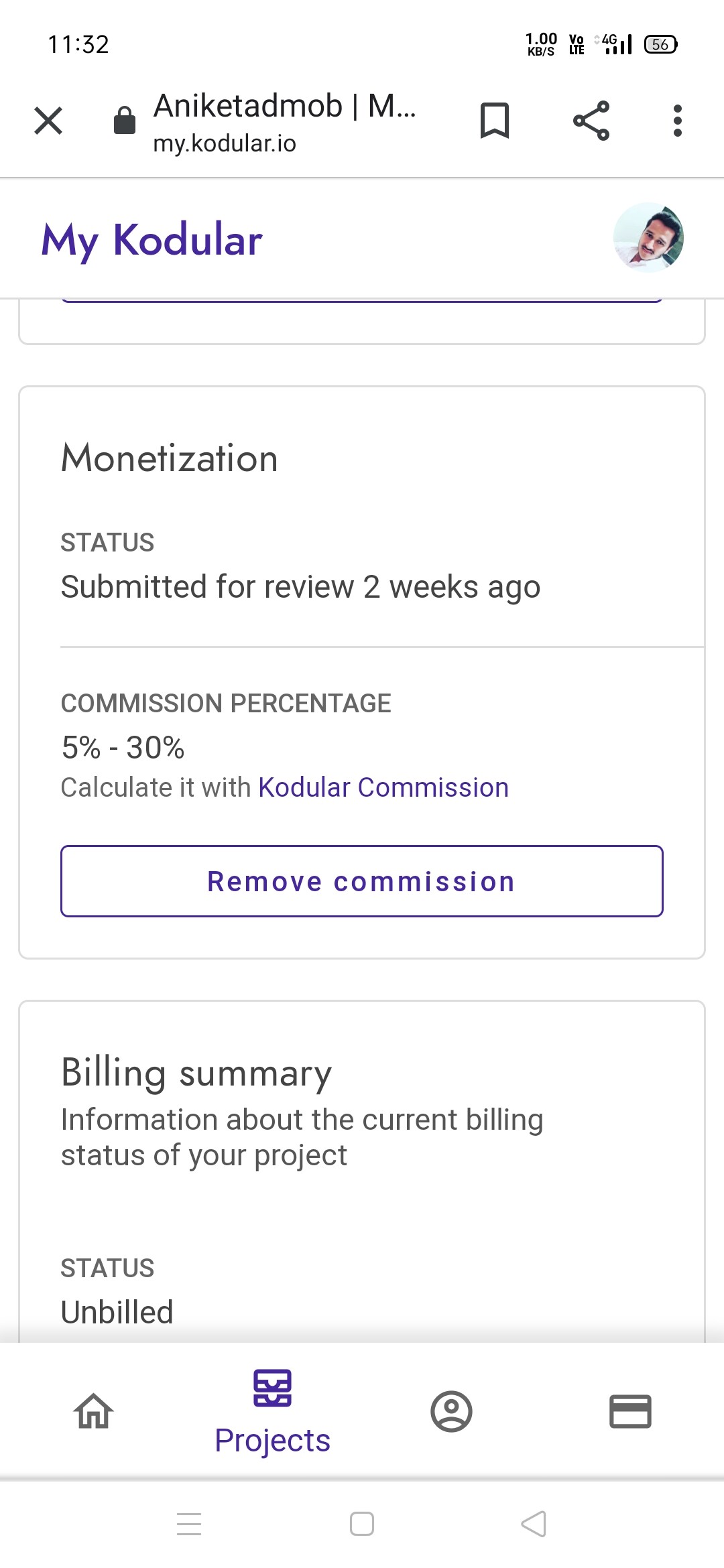This screenshot has height=1568, width=724.
Task: Tap the my.kodular.io address text
Action: pyautogui.click(x=225, y=143)
